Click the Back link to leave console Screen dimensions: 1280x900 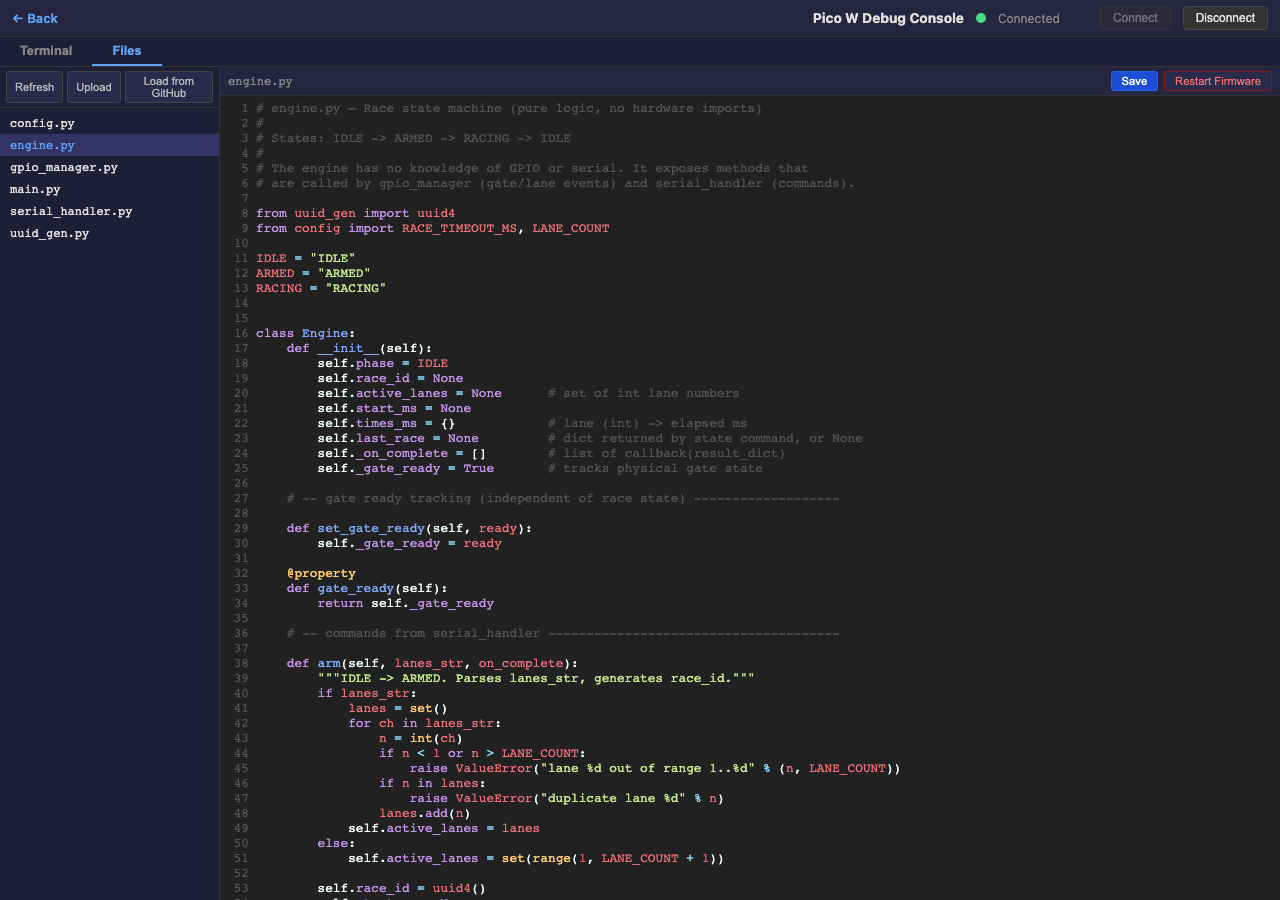click(35, 18)
